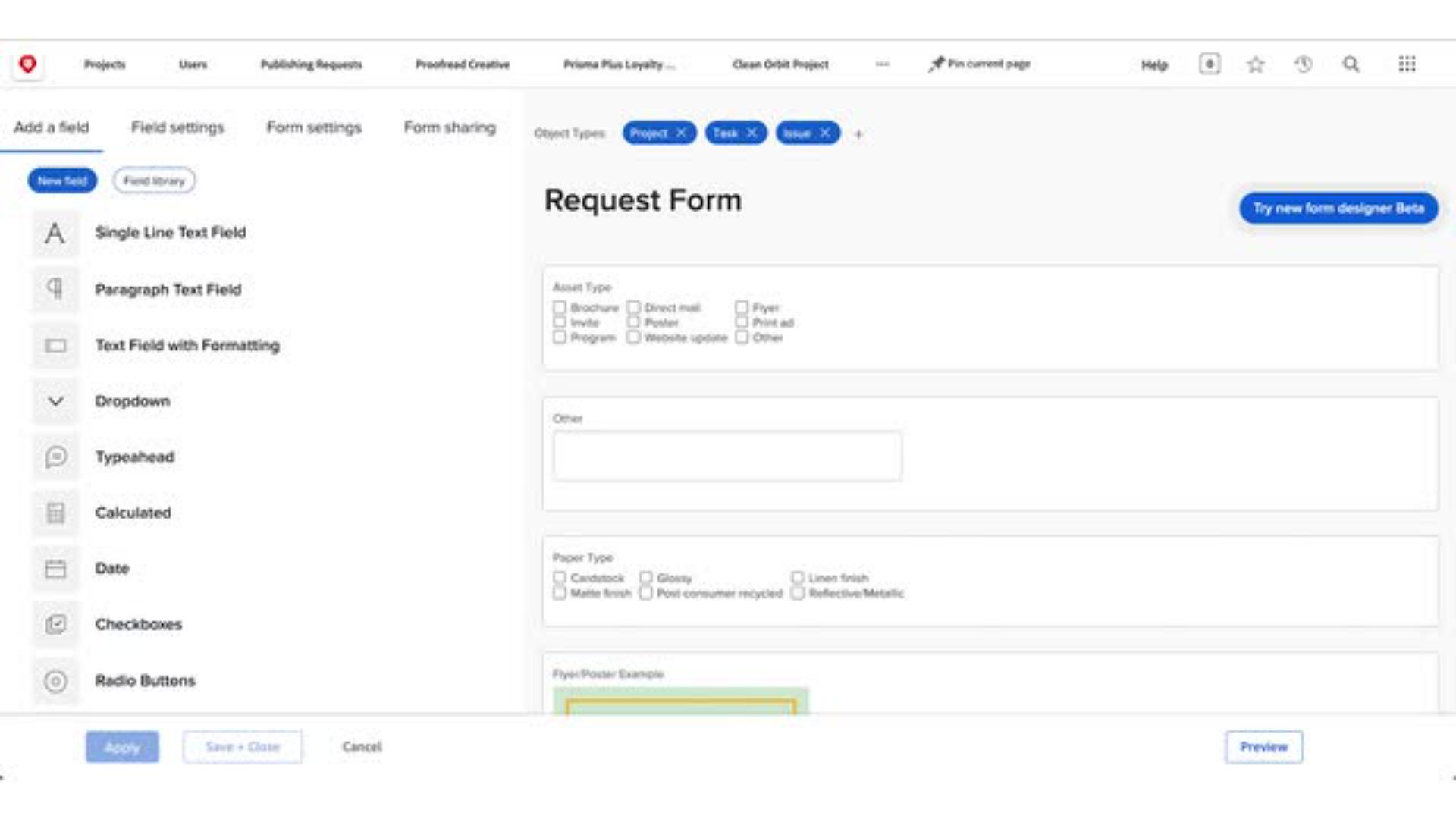
Task: Select the Typeahead field icon
Action: [55, 457]
